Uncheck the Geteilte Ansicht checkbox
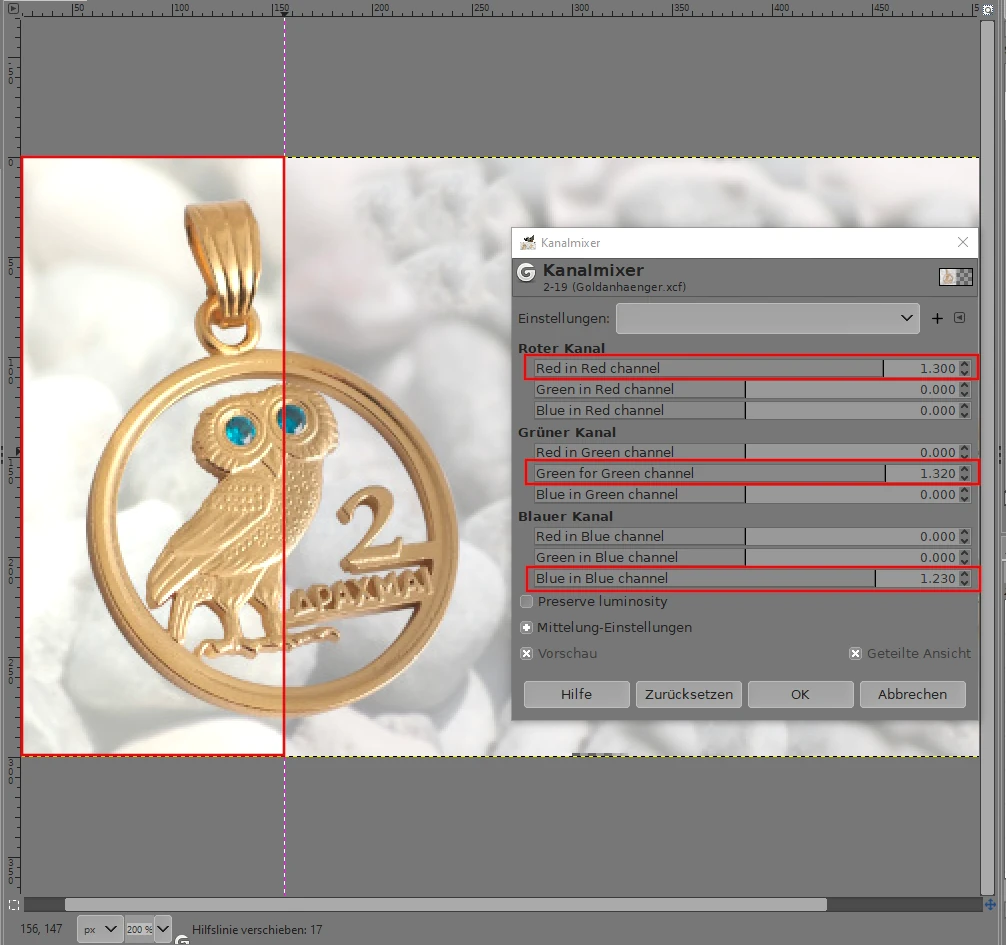 tap(856, 654)
